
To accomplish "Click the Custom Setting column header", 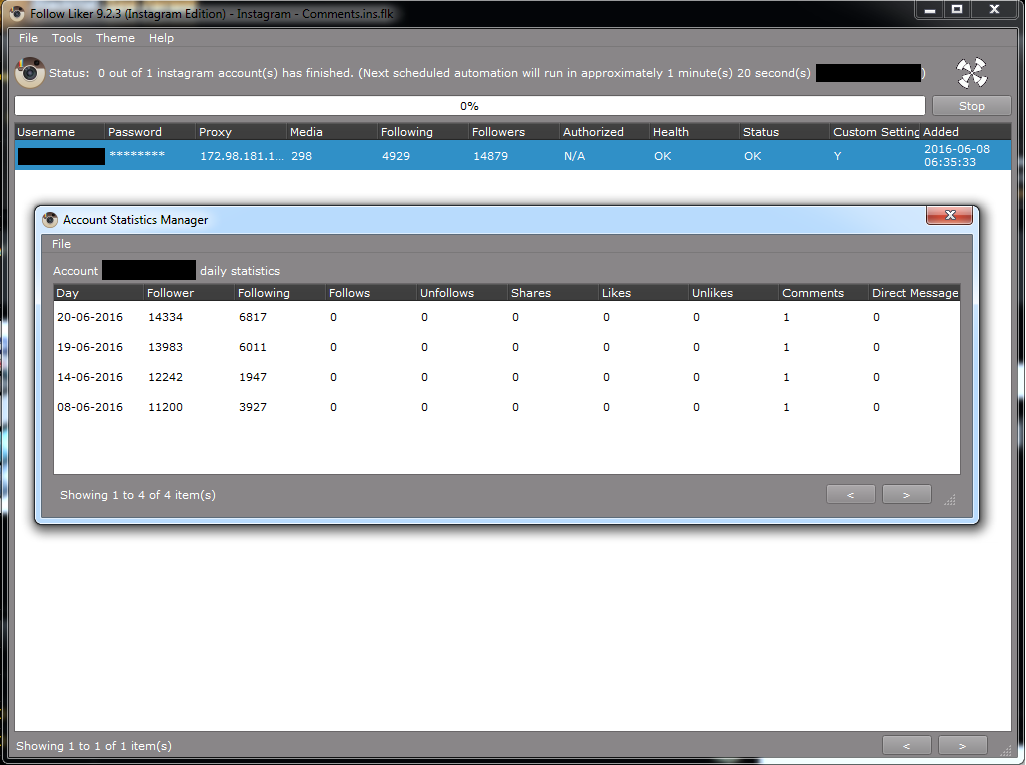I will click(875, 132).
